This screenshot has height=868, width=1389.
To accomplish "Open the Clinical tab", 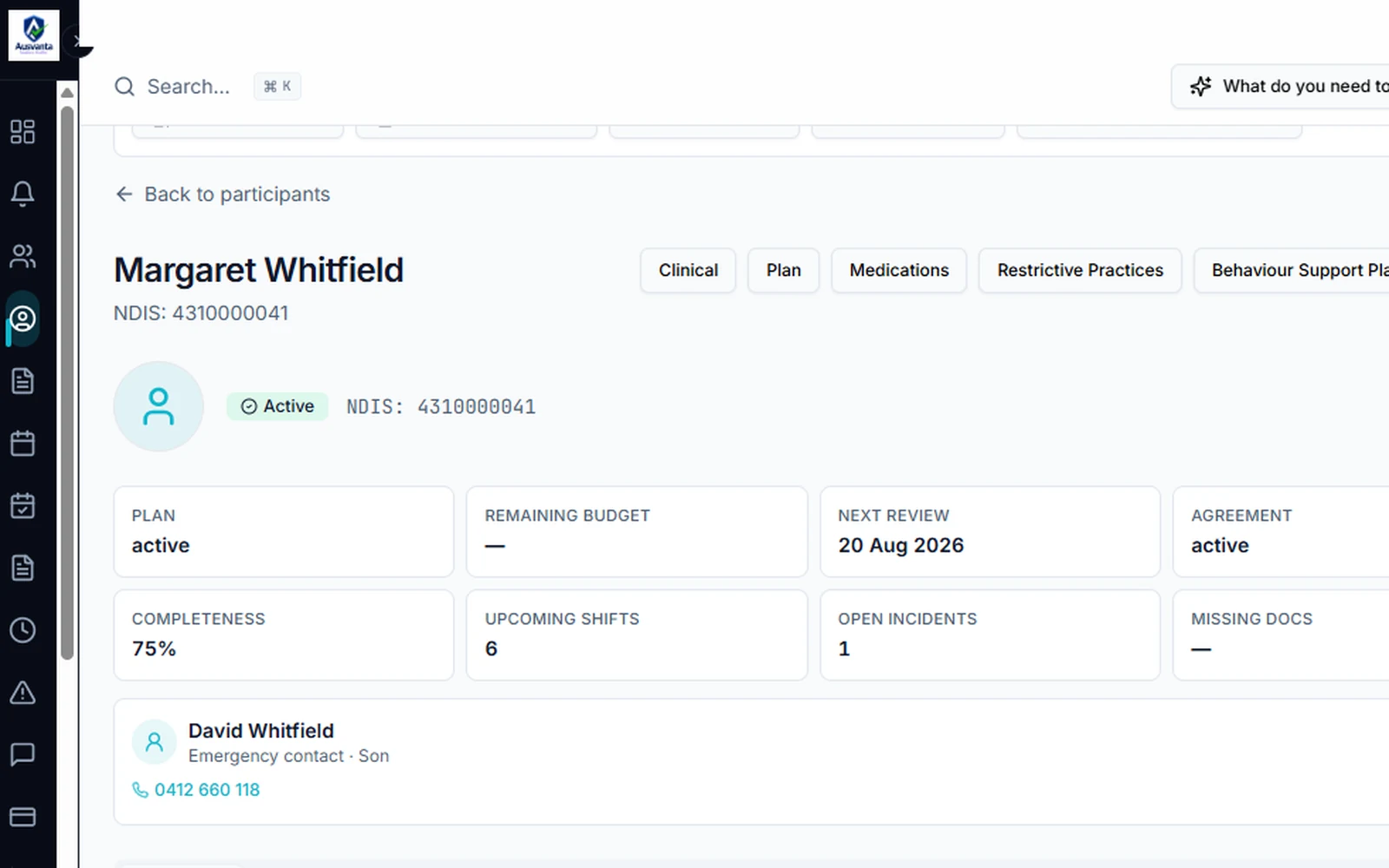I will [688, 271].
